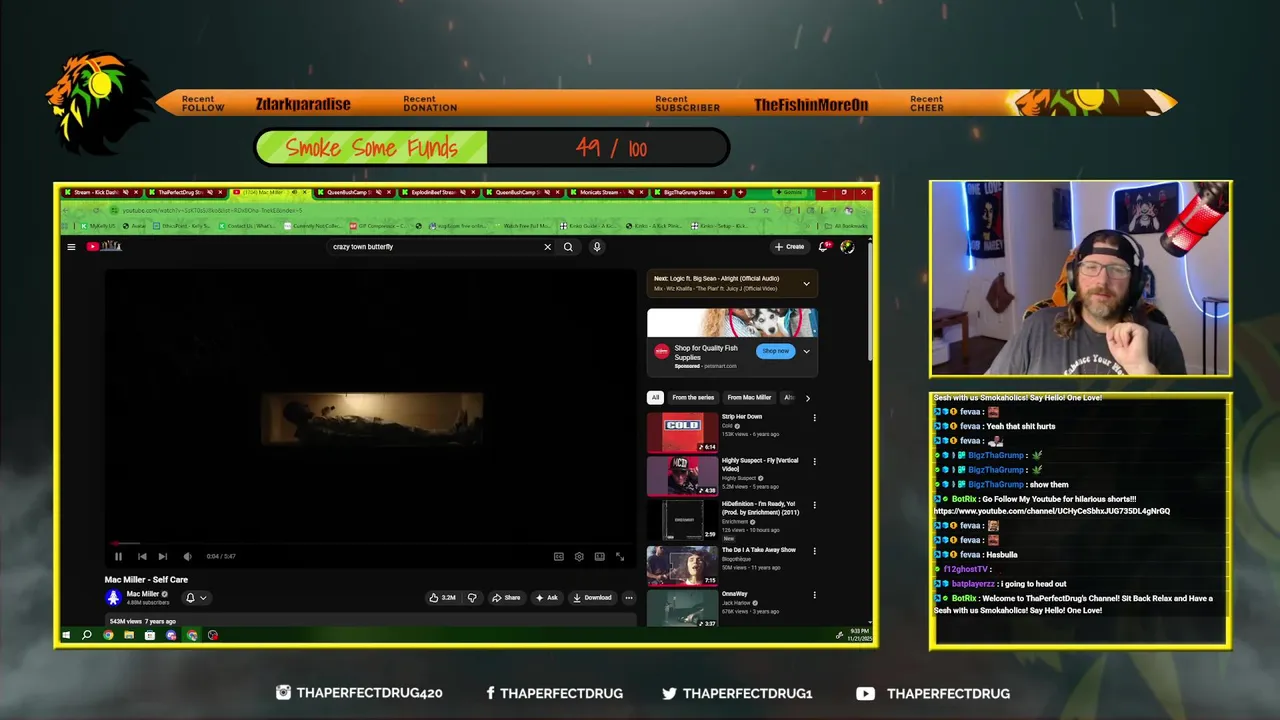Select the From Mac Miller chip
This screenshot has width=1280, height=720.
(x=749, y=397)
